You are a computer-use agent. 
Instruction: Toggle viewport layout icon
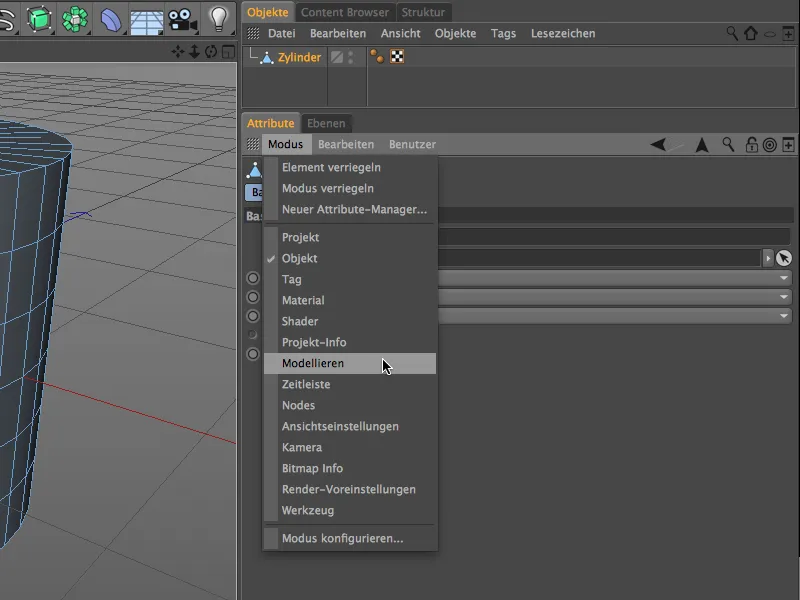(x=228, y=52)
